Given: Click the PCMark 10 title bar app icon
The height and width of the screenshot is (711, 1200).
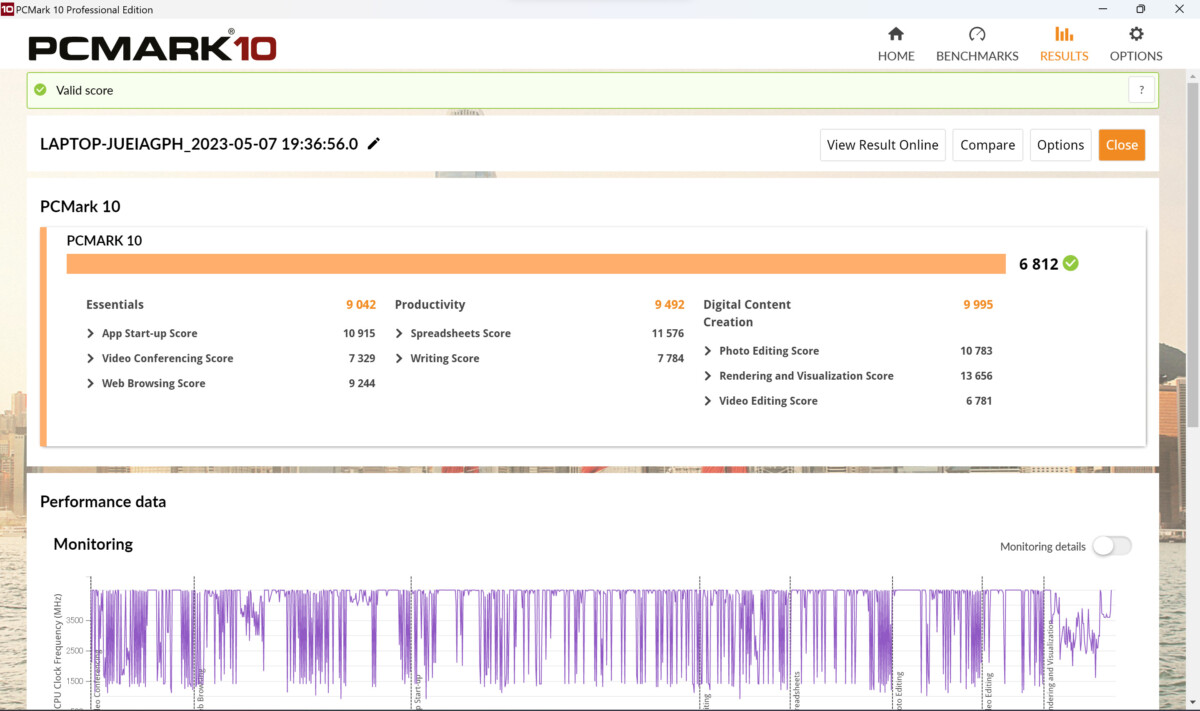Looking at the screenshot, I should click(x=7, y=9).
